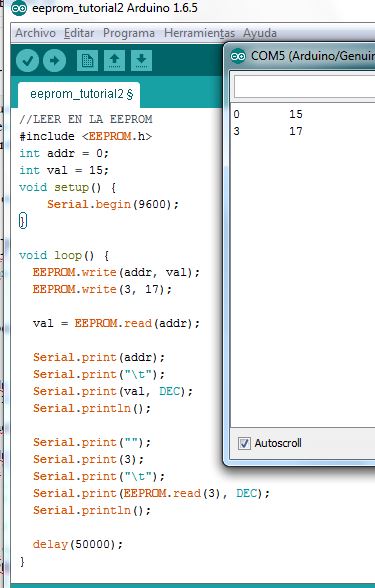Click the Arduino logo in the title bar
375x588 pixels.
pyautogui.click(x=19, y=8)
